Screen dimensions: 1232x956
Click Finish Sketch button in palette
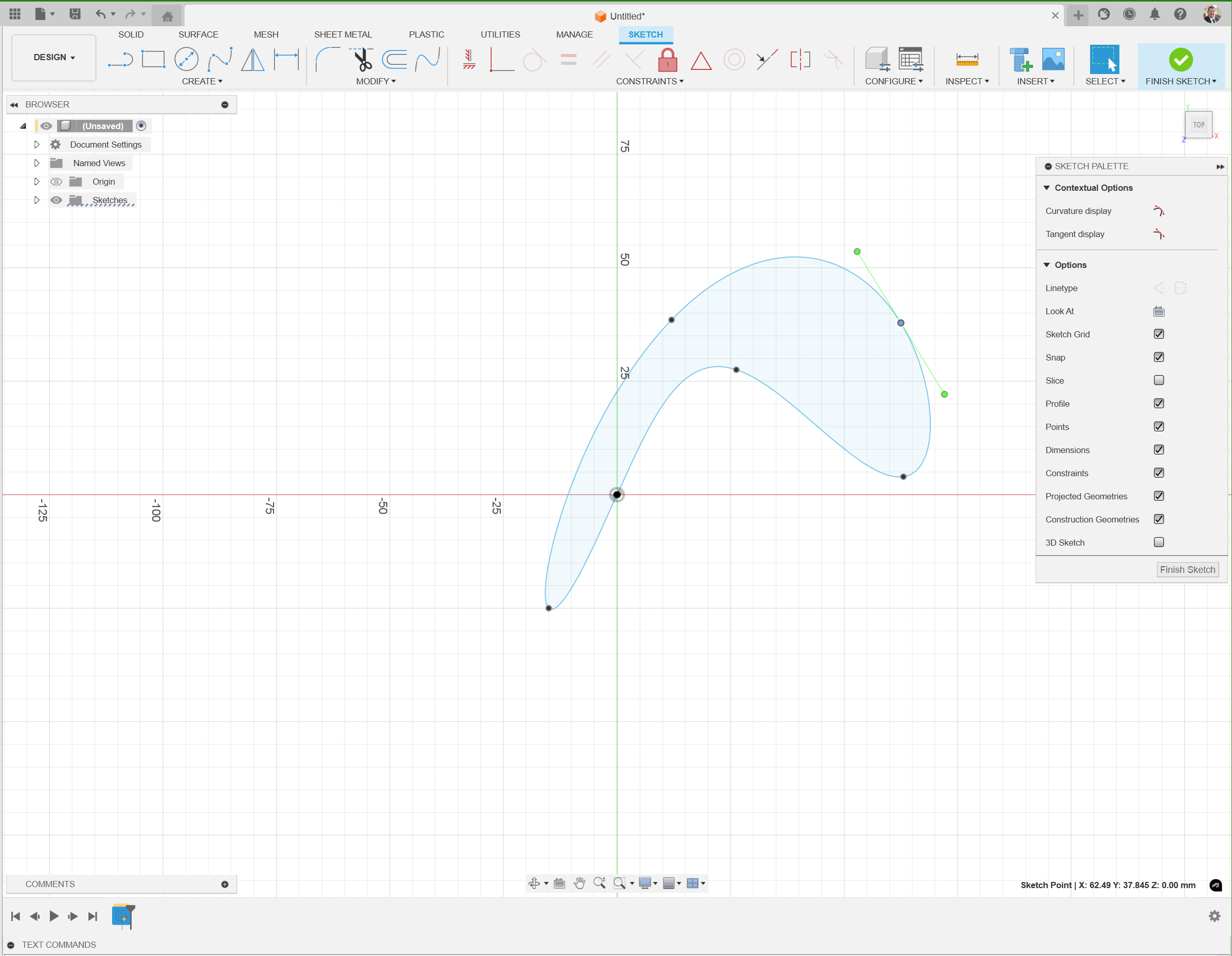click(1187, 570)
